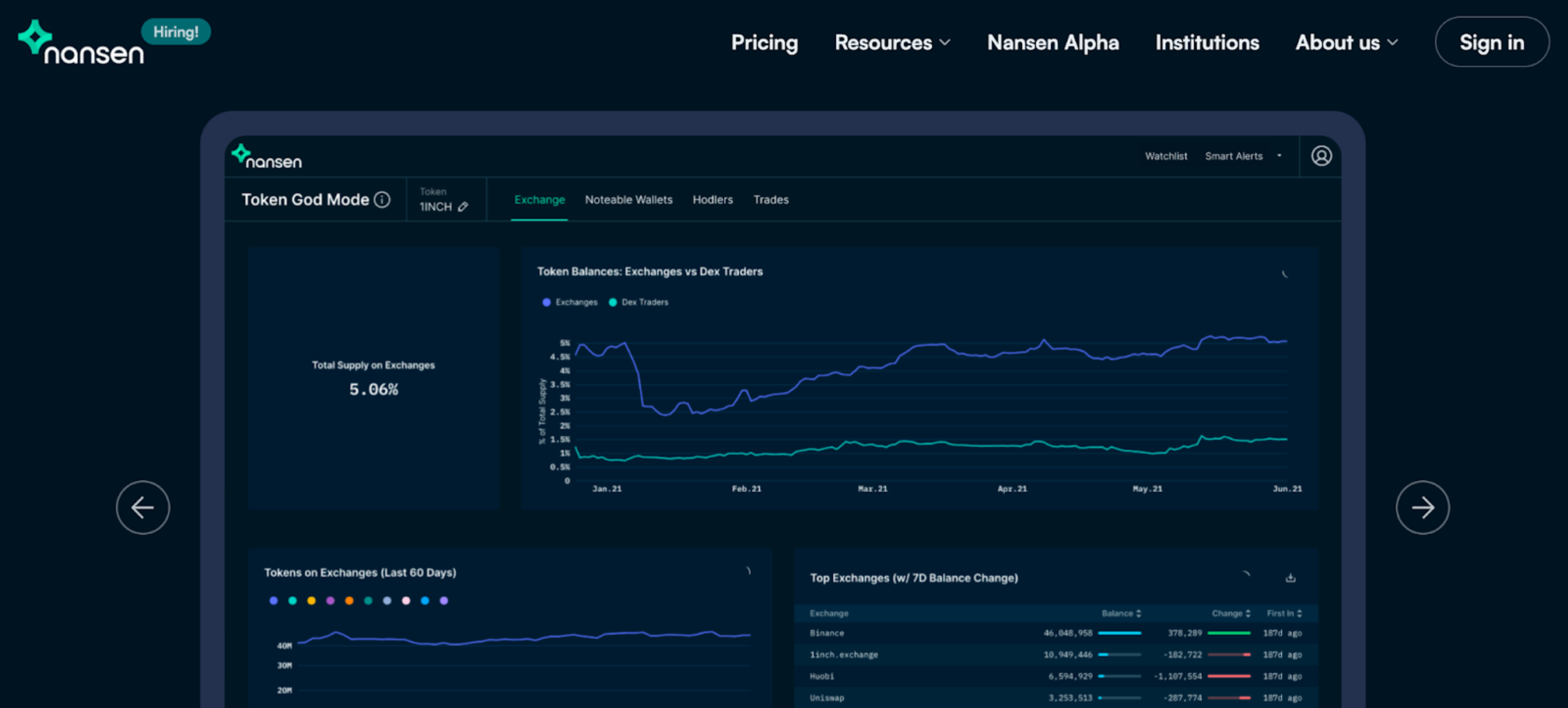Switch to the Noteable Wallets tab
This screenshot has width=1568, height=708.
pyautogui.click(x=628, y=200)
